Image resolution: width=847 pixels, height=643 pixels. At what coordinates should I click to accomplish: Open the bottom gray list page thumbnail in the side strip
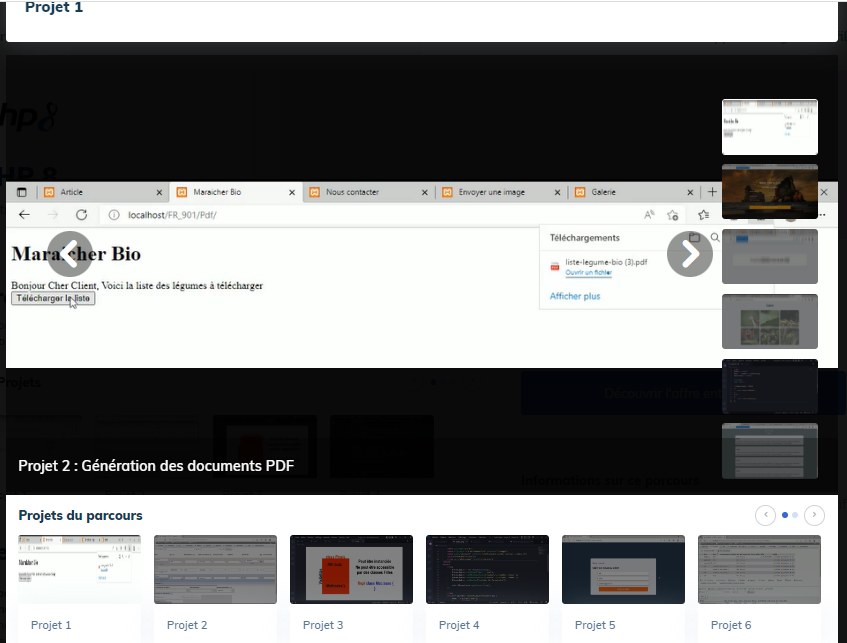coord(770,451)
